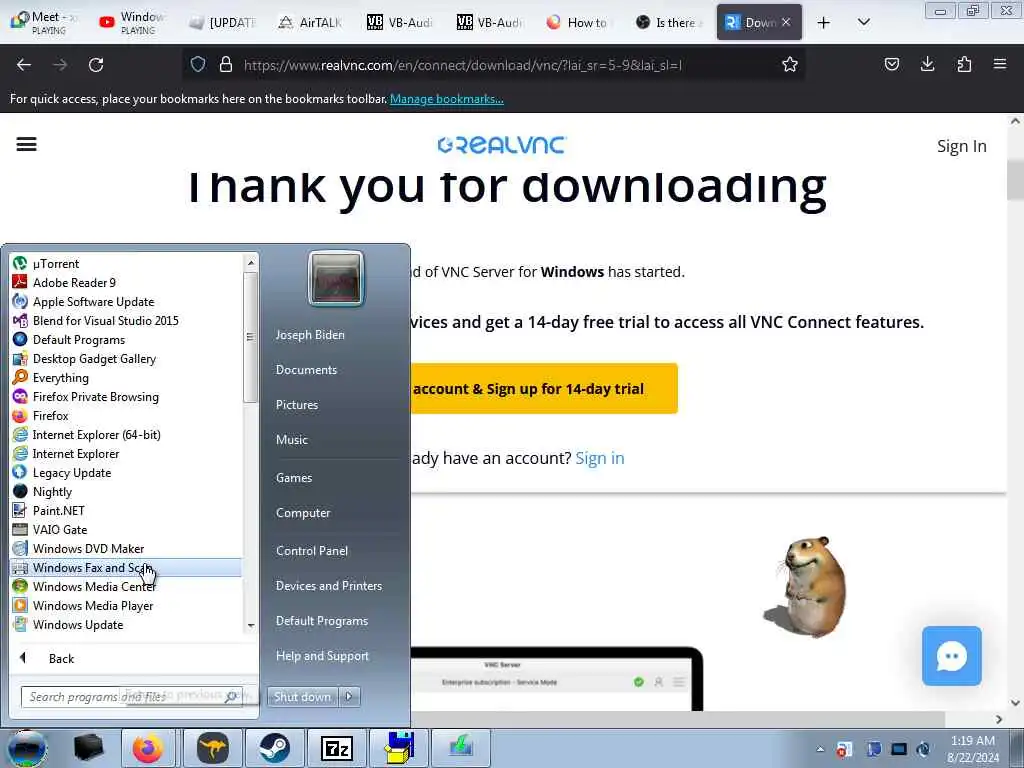Launch Windows Fax and Scan
Viewport: 1024px width, 768px height.
click(126, 568)
